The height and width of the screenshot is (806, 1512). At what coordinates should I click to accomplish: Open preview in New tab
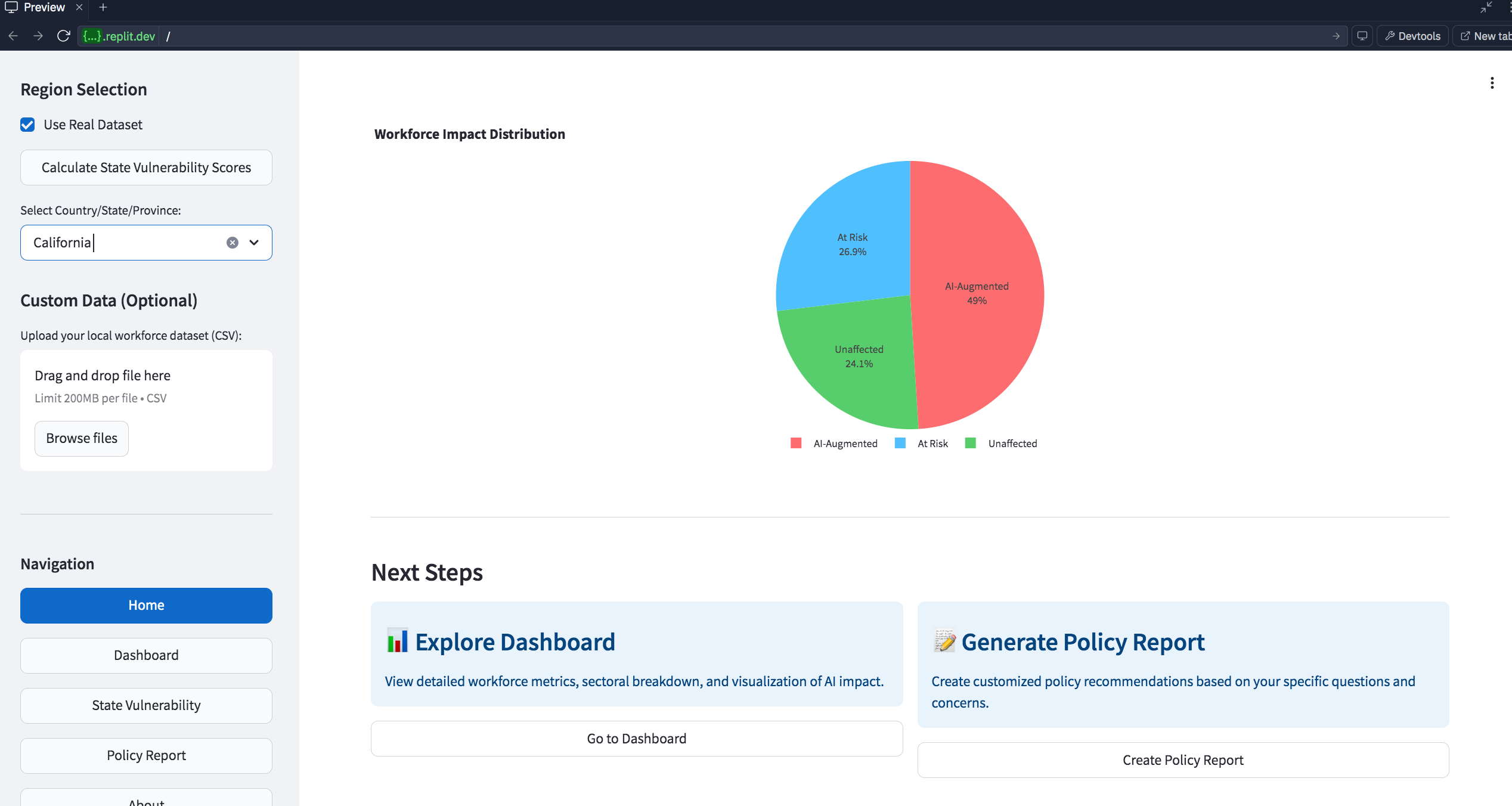[1485, 36]
